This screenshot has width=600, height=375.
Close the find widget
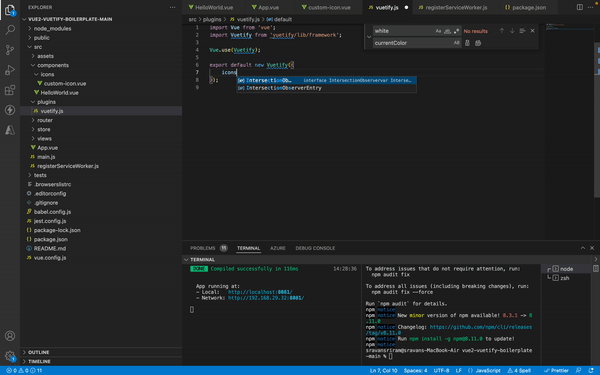532,31
